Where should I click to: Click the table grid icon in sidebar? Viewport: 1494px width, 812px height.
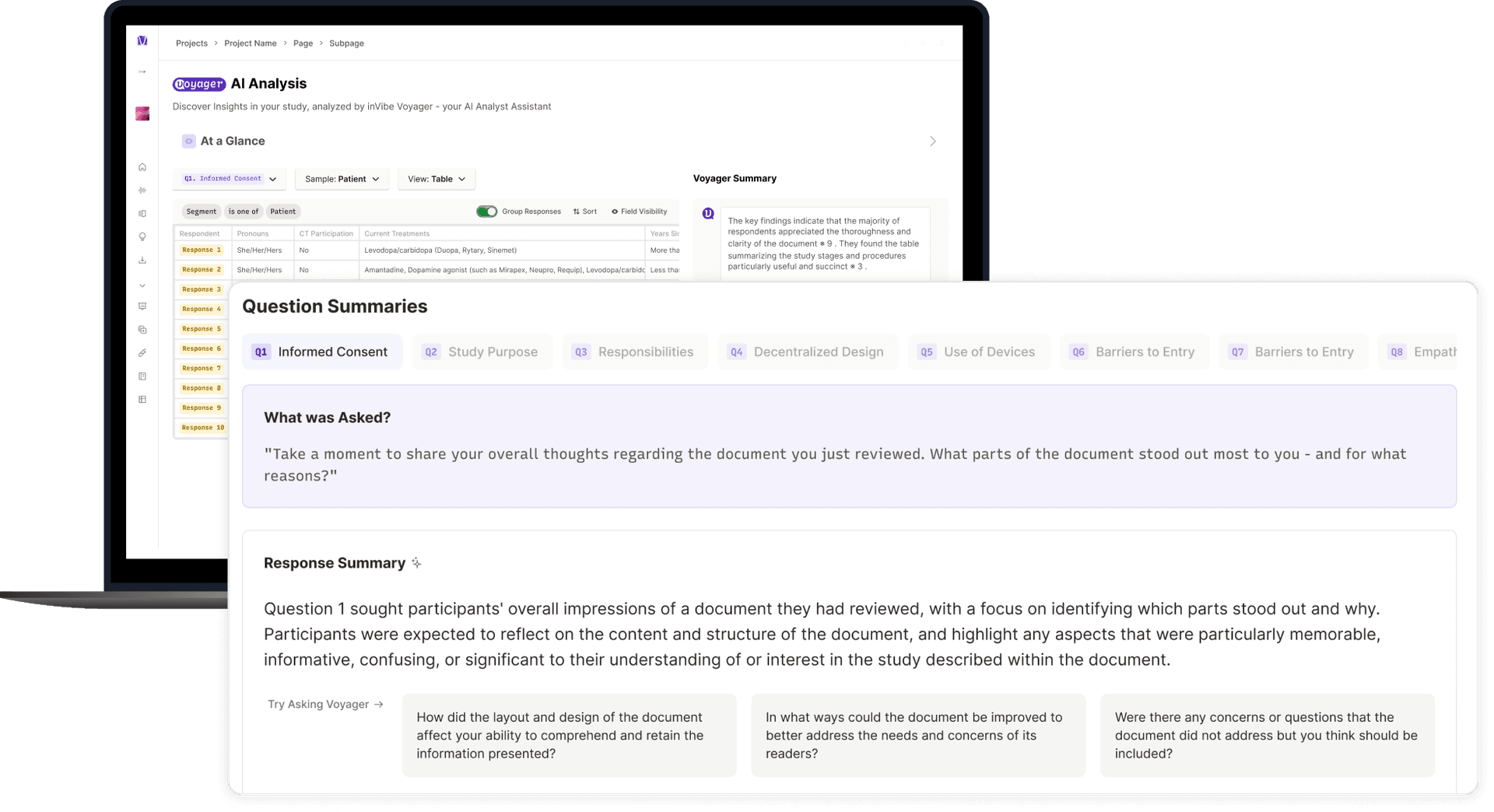point(142,400)
